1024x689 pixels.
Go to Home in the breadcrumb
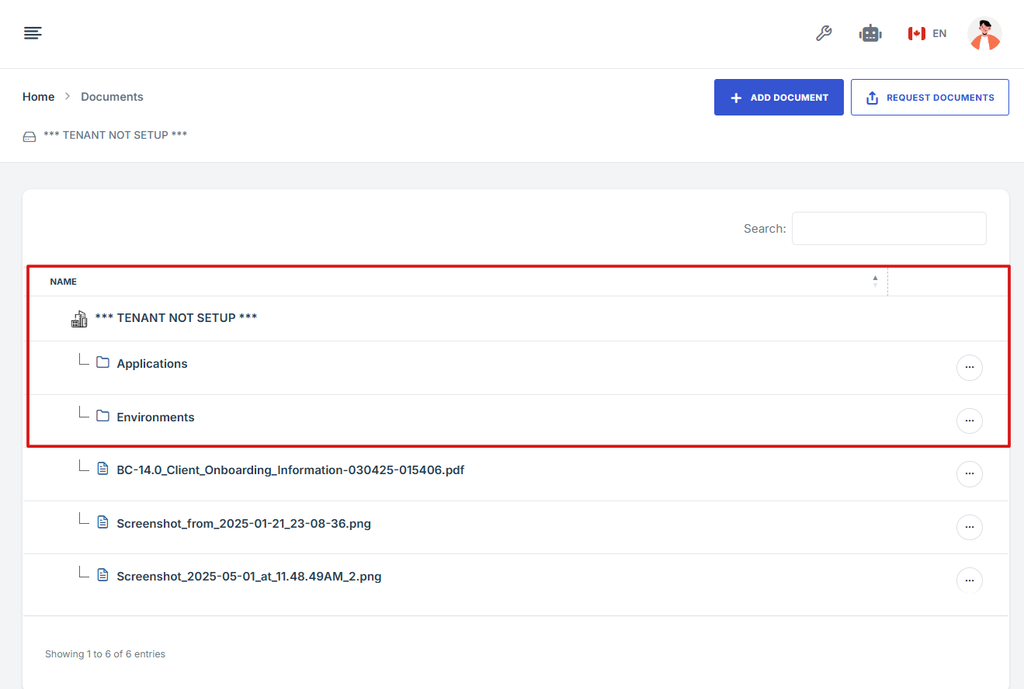tap(38, 97)
